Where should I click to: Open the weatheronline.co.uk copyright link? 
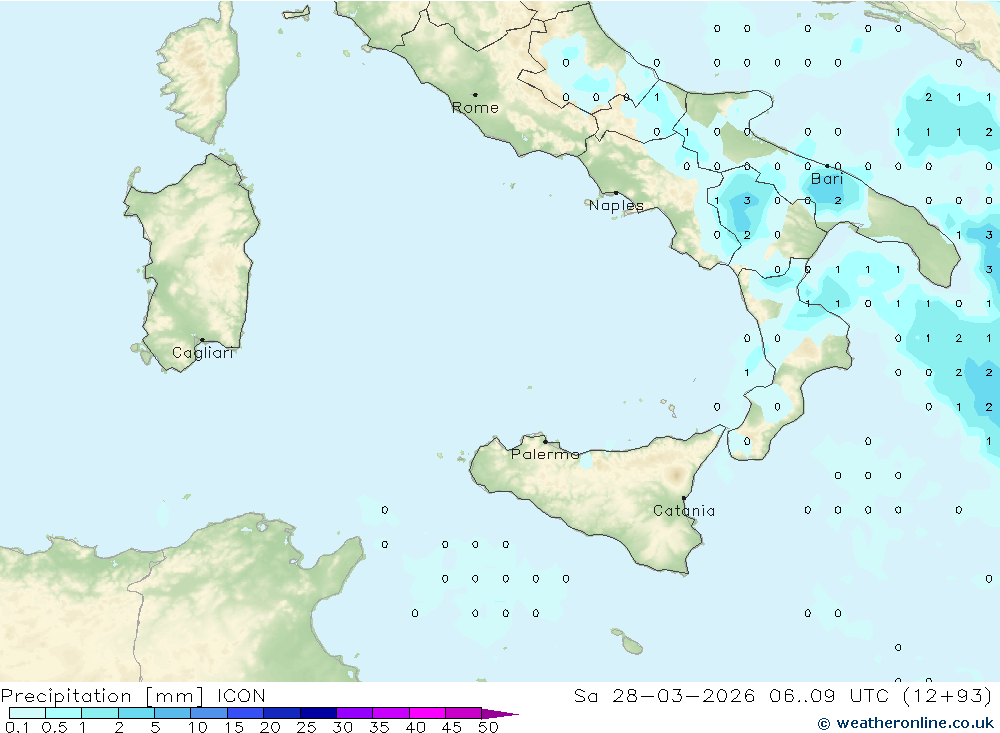906,723
